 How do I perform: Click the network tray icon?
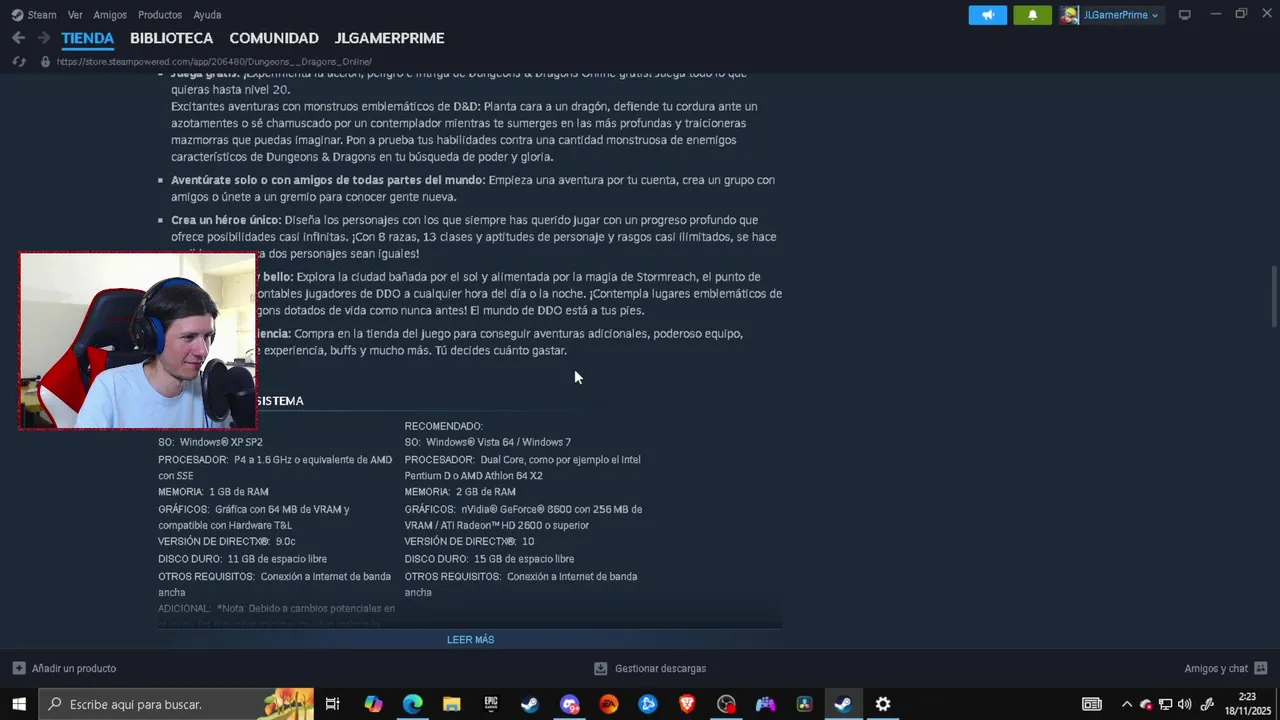[1166, 704]
